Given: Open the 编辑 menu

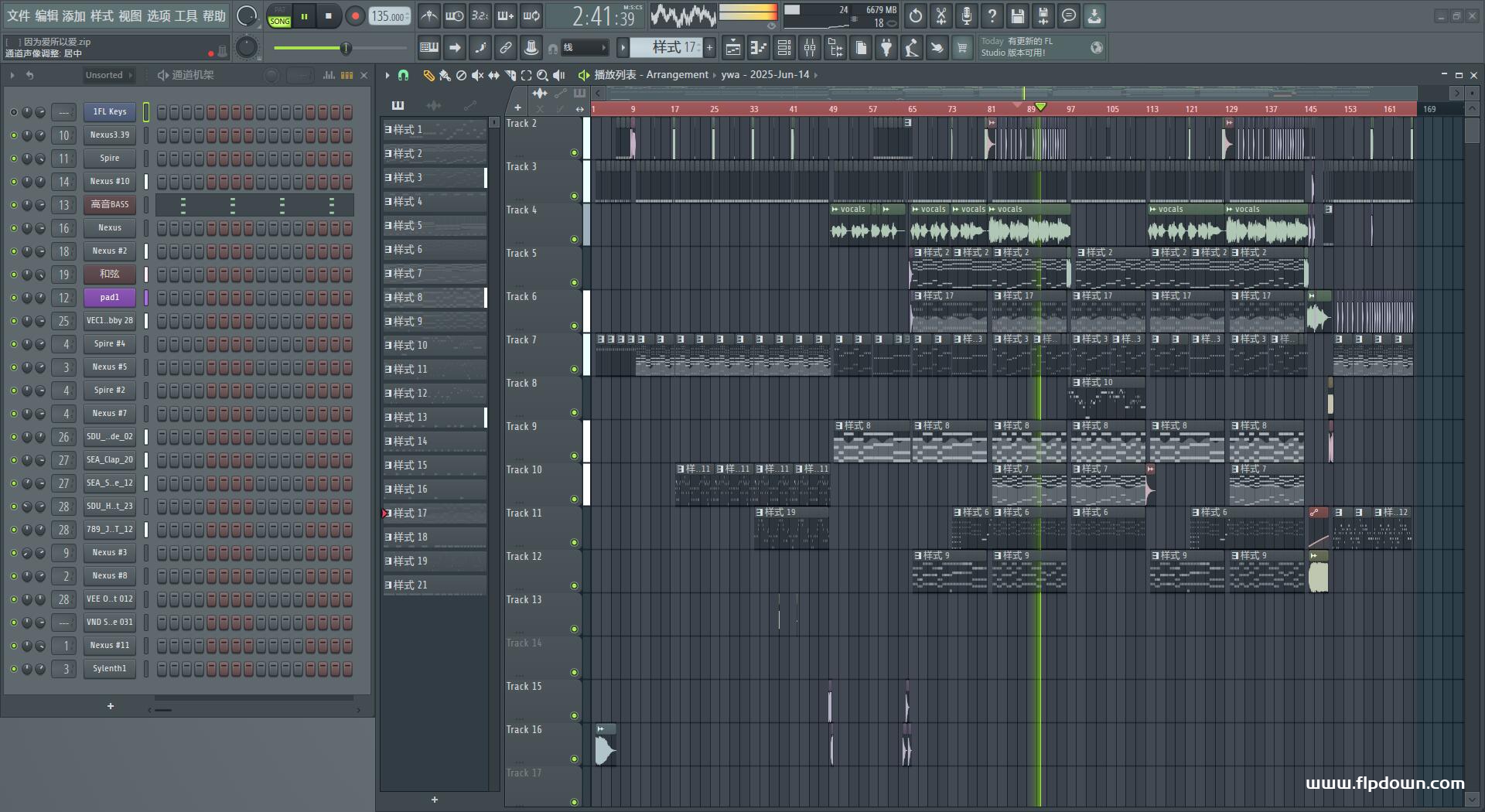Looking at the screenshot, I should (46, 15).
